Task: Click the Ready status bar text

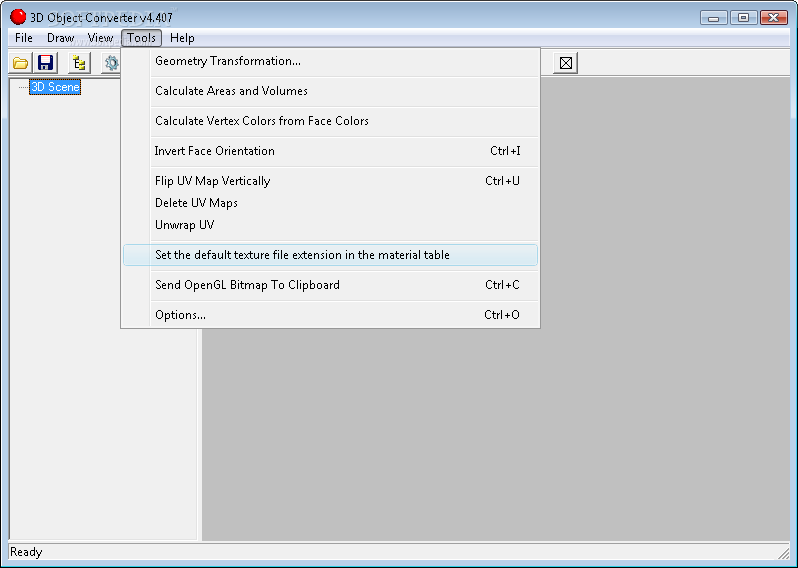Action: pos(26,552)
